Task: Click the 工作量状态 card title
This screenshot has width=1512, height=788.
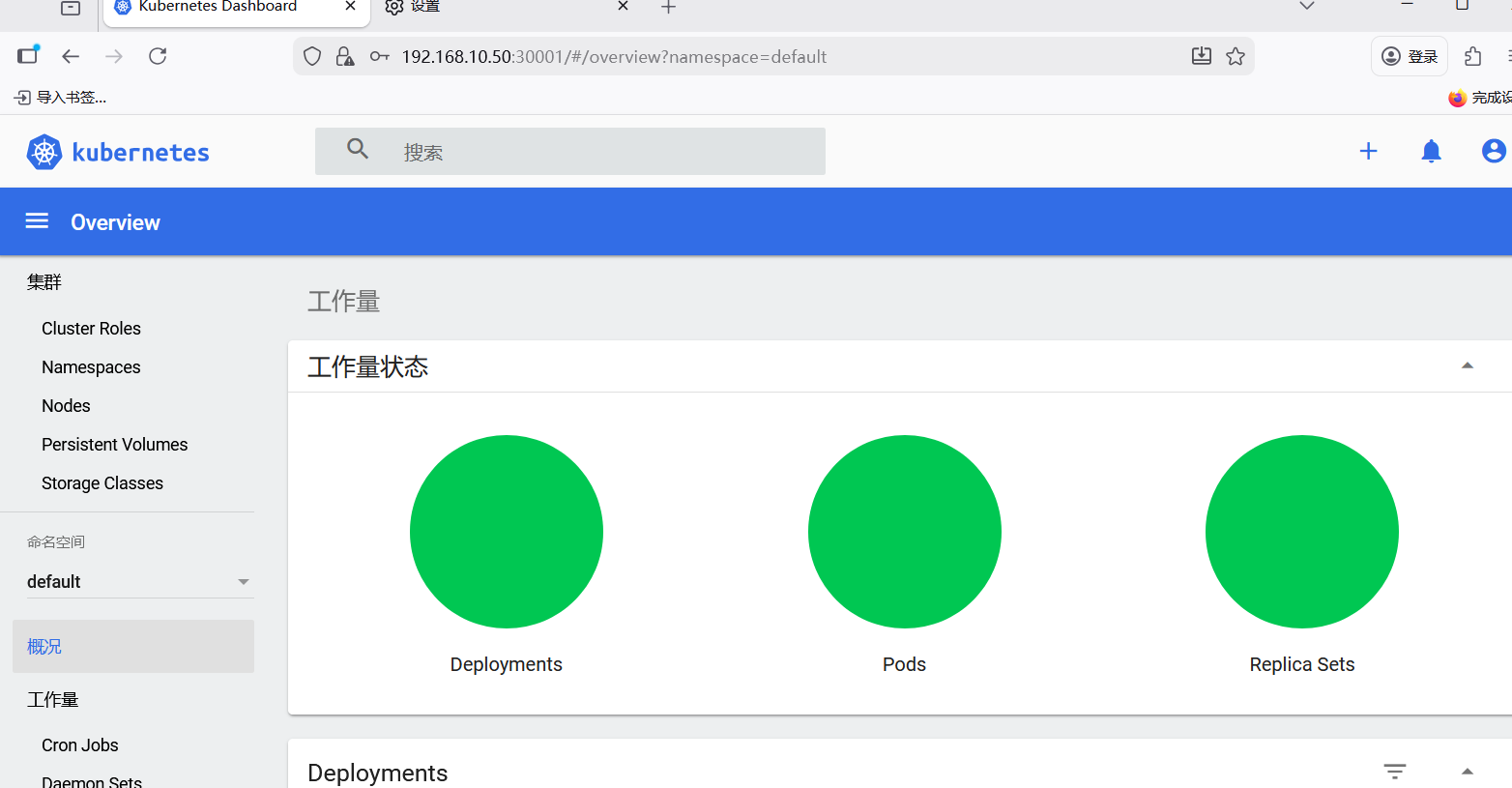Action: pos(367,366)
